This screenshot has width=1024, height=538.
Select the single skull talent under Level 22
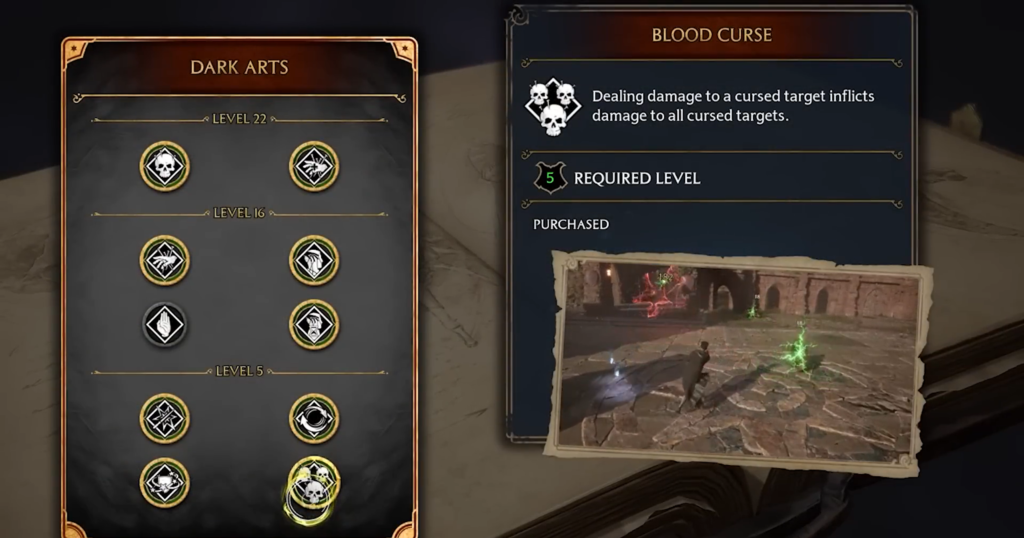(x=165, y=166)
